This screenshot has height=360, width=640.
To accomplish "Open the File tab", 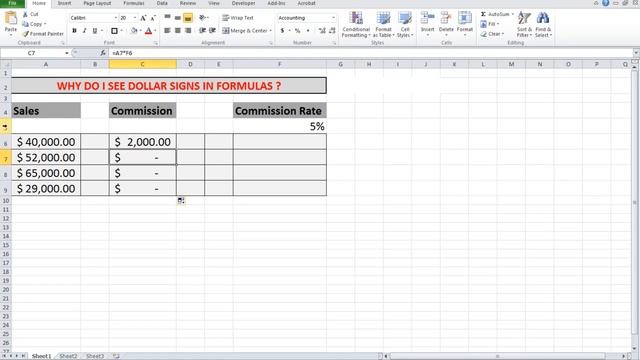I will click(x=12, y=3).
